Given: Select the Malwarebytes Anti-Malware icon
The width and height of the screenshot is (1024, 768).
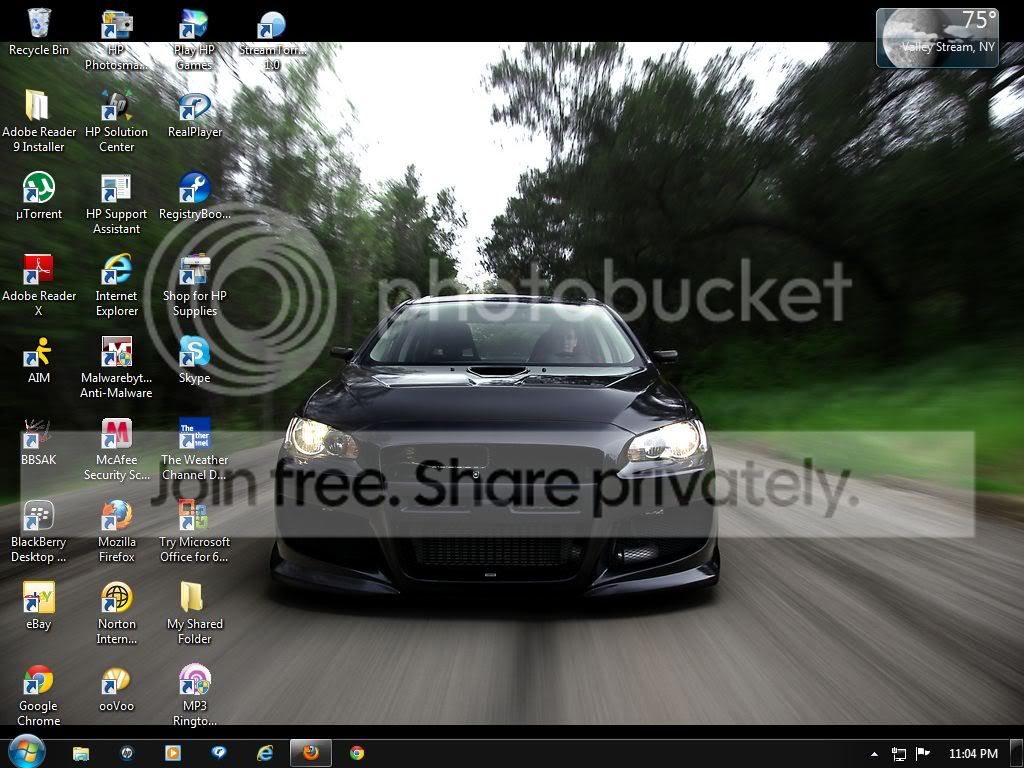Looking at the screenshot, I should point(116,368).
